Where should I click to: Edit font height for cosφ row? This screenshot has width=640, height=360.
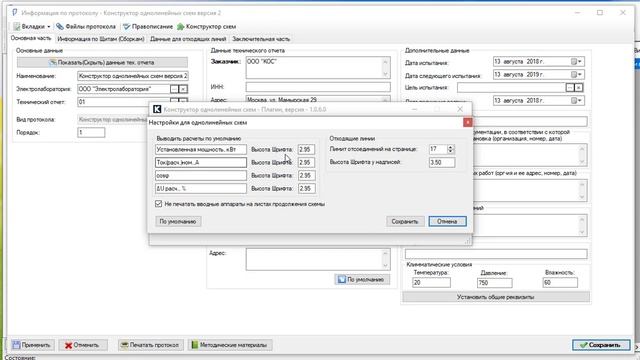[306, 176]
